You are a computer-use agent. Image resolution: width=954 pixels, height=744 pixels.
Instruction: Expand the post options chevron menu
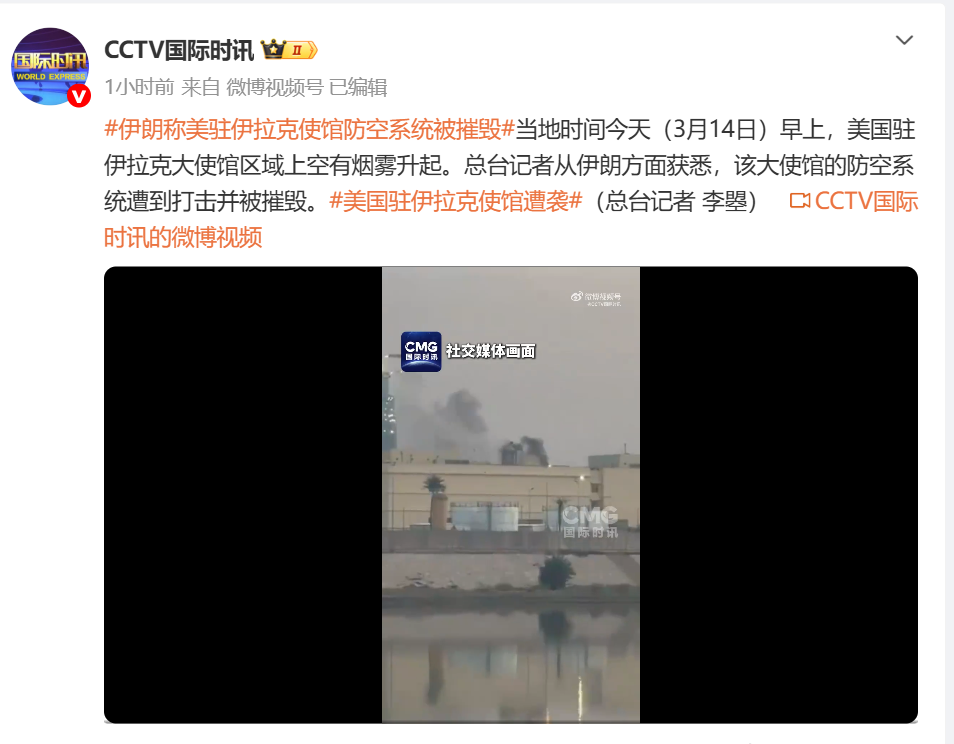click(904, 40)
